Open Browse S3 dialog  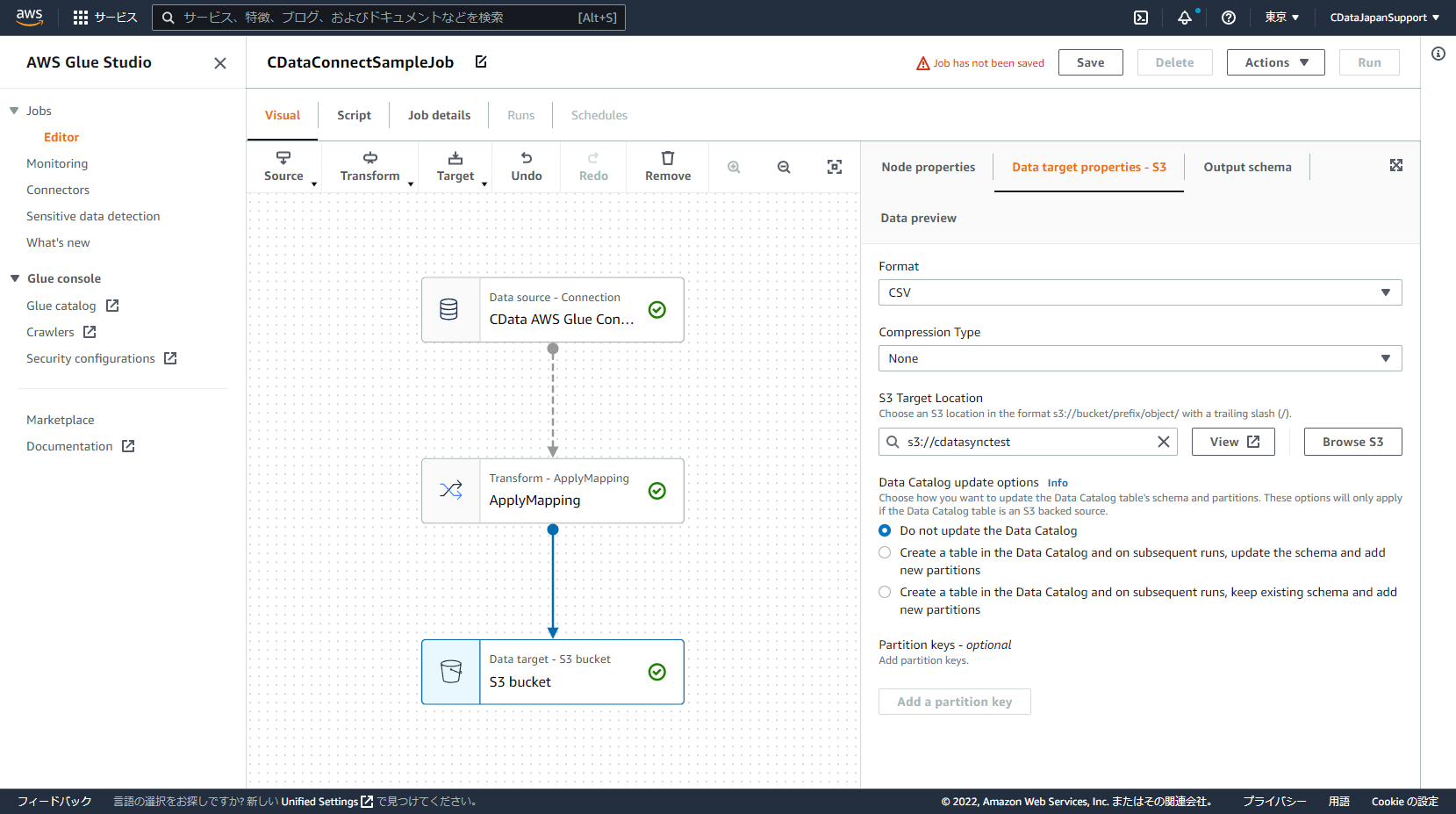pos(1352,441)
